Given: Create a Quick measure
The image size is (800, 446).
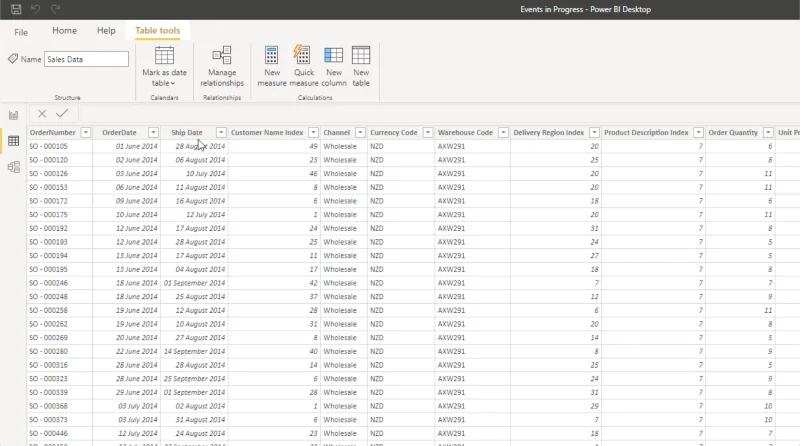Looking at the screenshot, I should pyautogui.click(x=304, y=66).
